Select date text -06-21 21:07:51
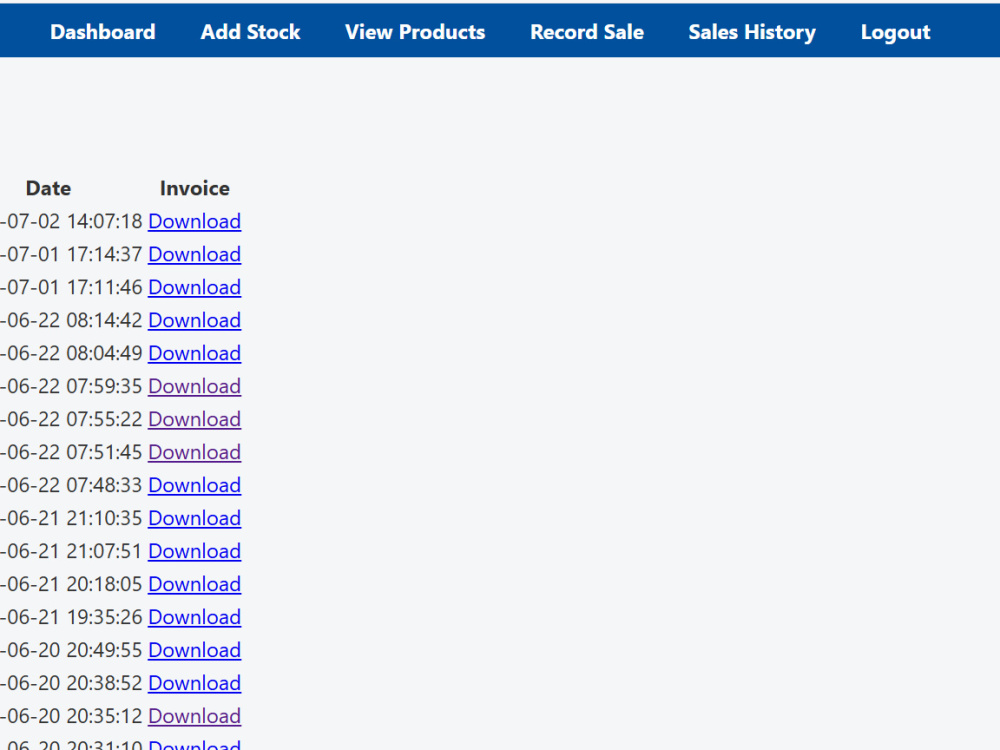1000x750 pixels. (x=71, y=552)
